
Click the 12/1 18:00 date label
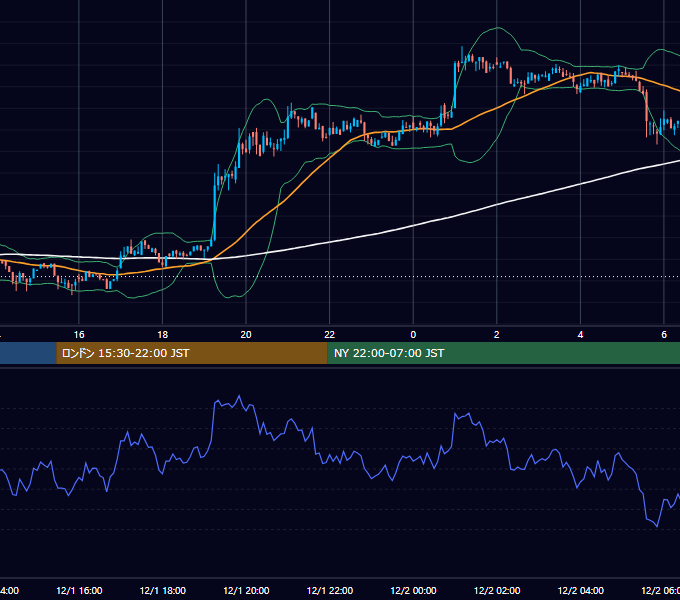(x=163, y=590)
